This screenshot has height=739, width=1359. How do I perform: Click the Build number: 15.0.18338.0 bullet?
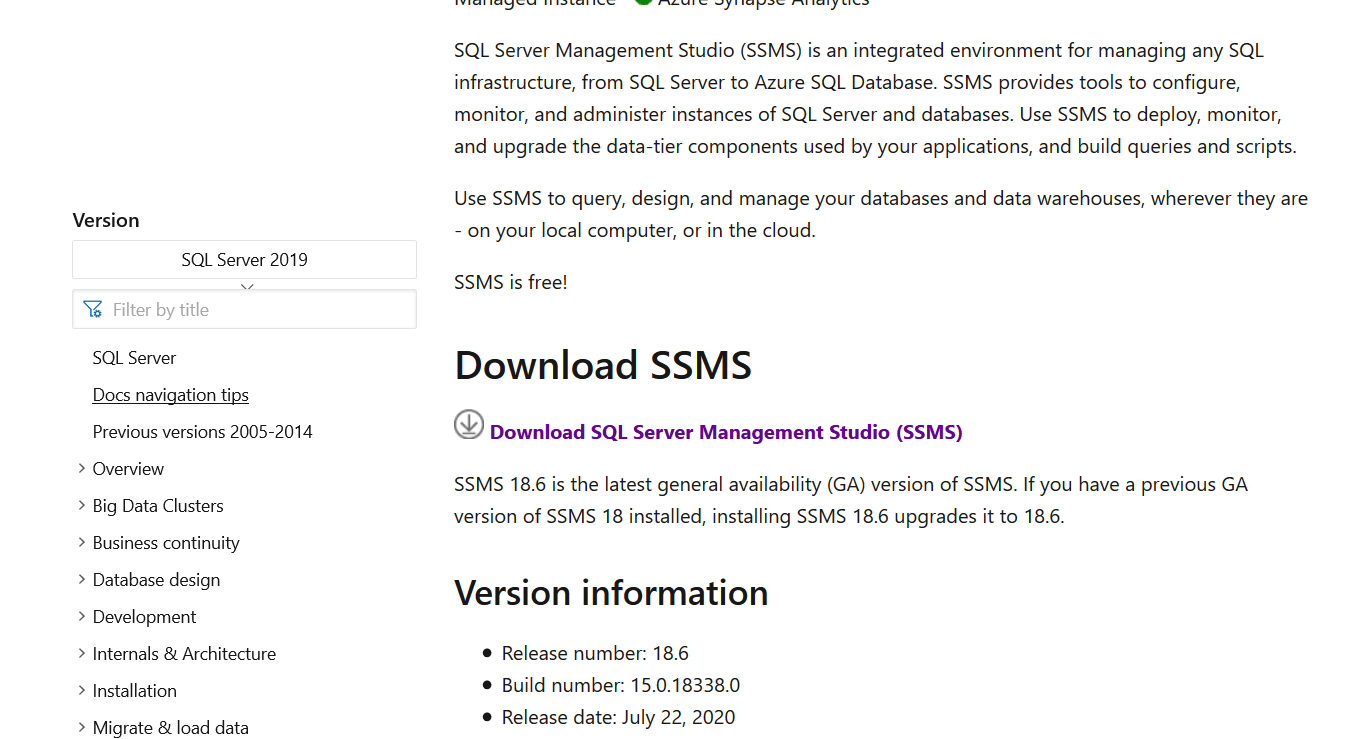pyautogui.click(x=621, y=685)
